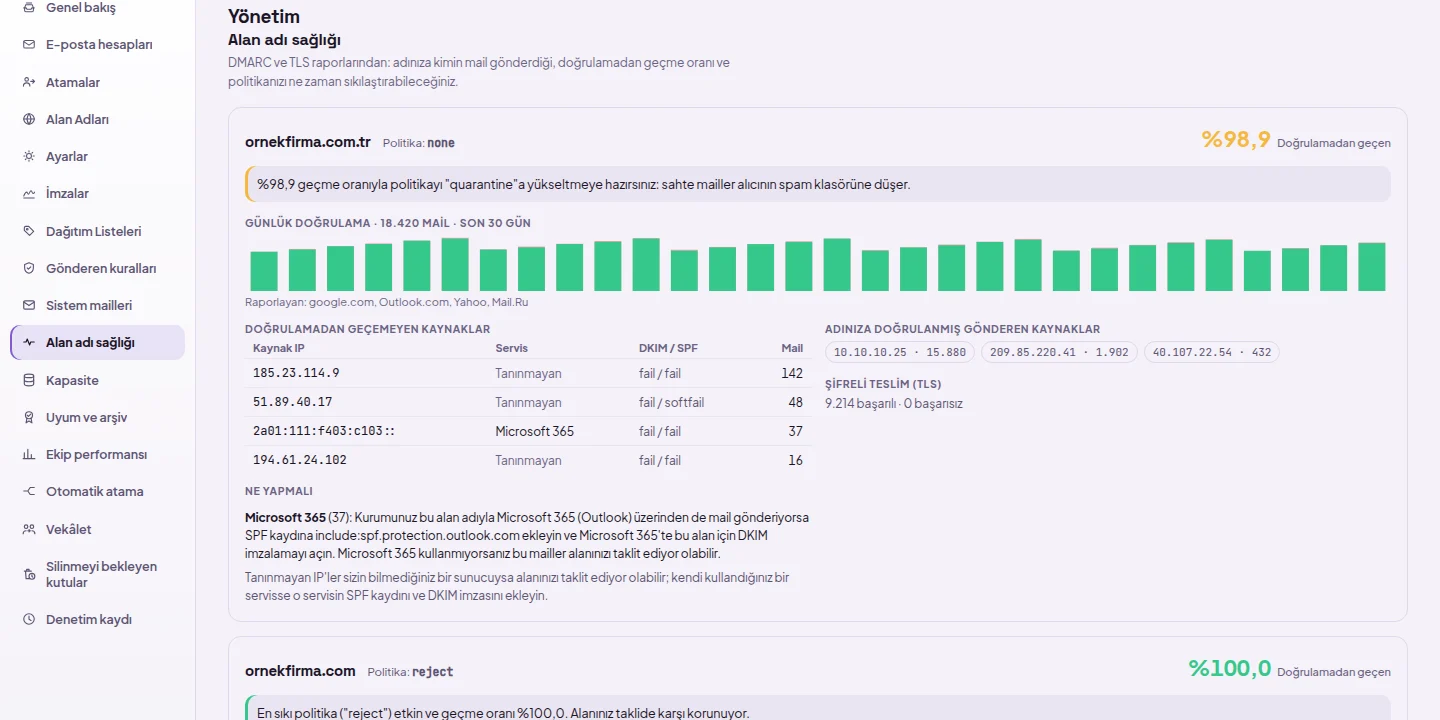Click the chart icon beside İmzalar

(29, 194)
